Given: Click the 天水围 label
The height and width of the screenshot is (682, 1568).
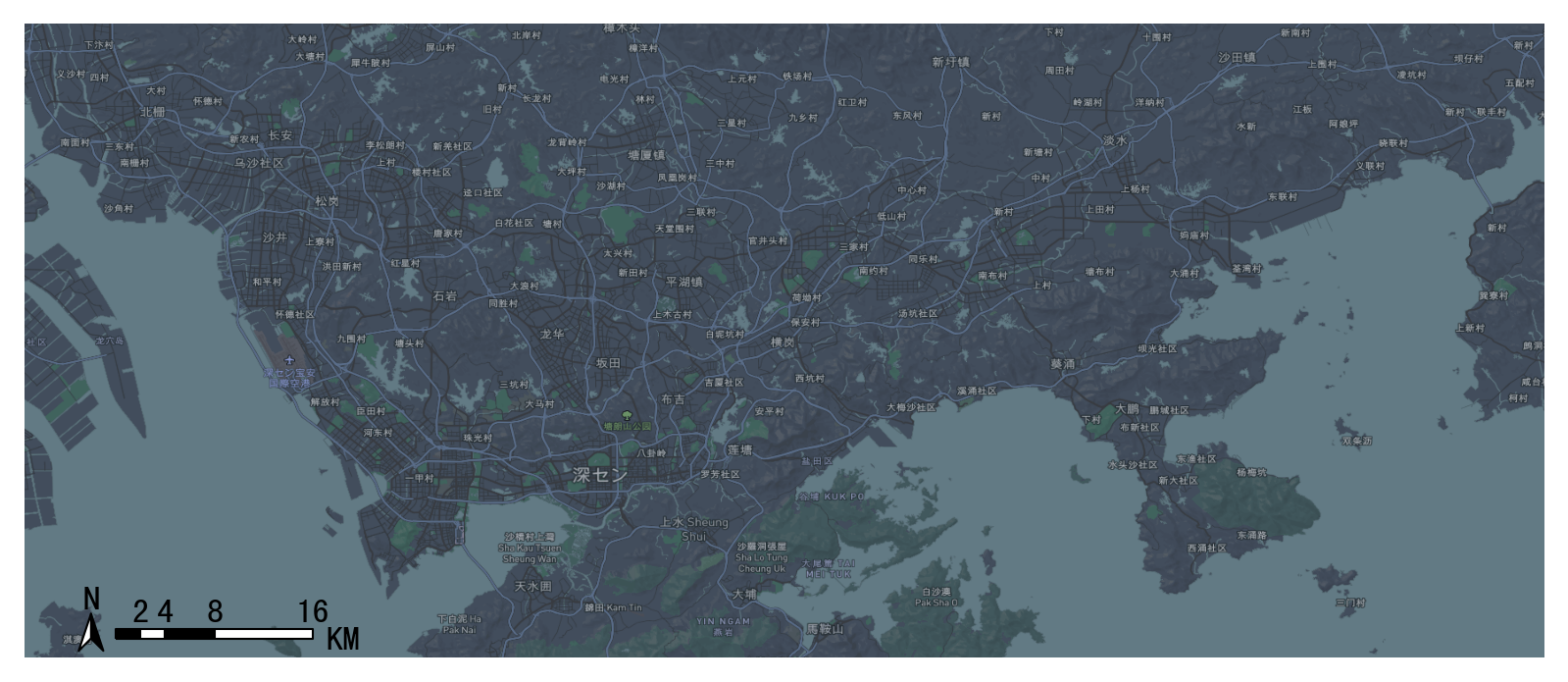Looking at the screenshot, I should point(532,586).
